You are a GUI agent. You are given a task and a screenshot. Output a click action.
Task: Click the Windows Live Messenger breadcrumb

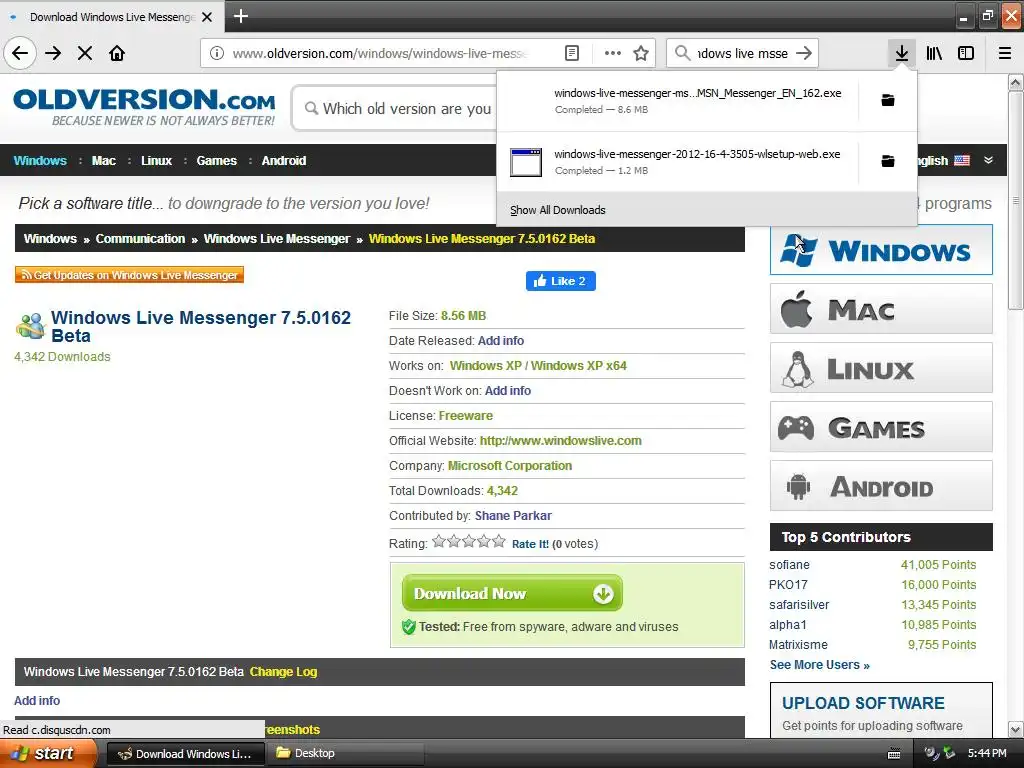tap(277, 239)
